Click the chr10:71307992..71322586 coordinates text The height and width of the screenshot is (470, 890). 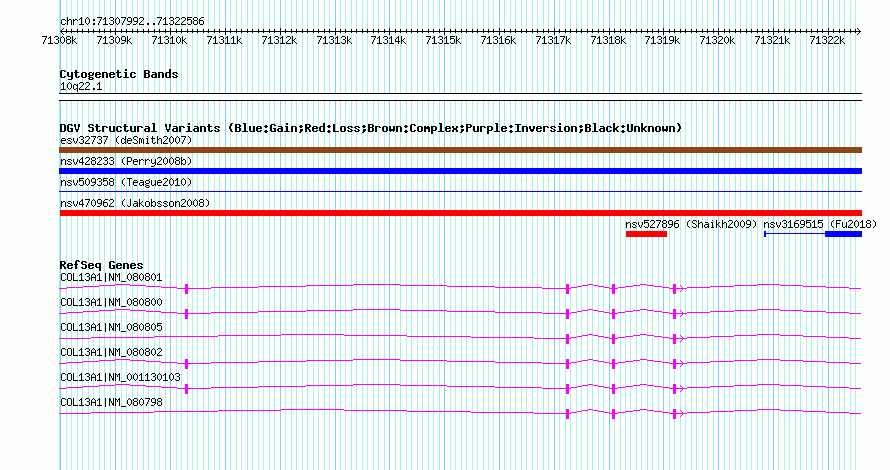pyautogui.click(x=132, y=22)
